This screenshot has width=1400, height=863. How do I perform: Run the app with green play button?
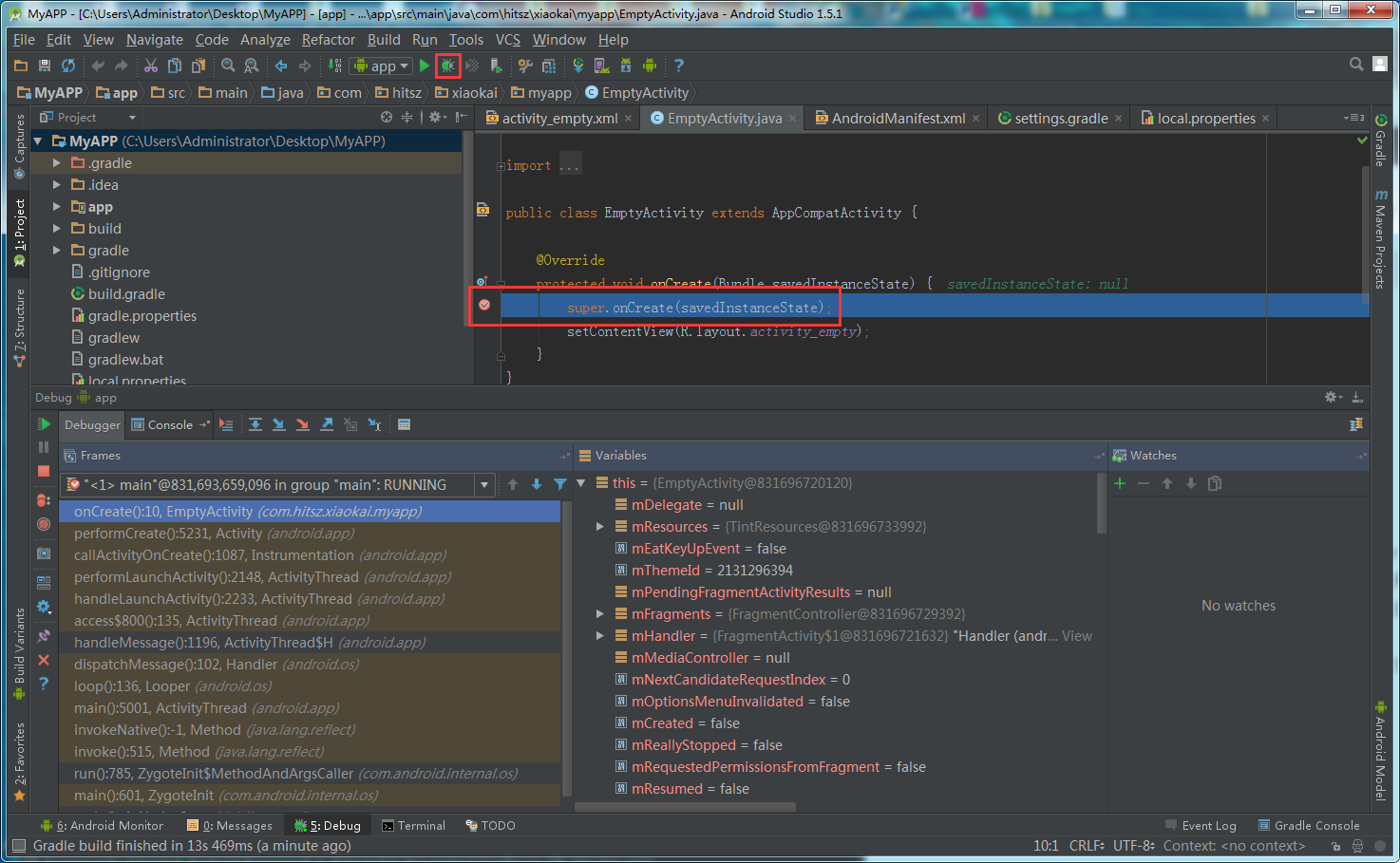425,66
